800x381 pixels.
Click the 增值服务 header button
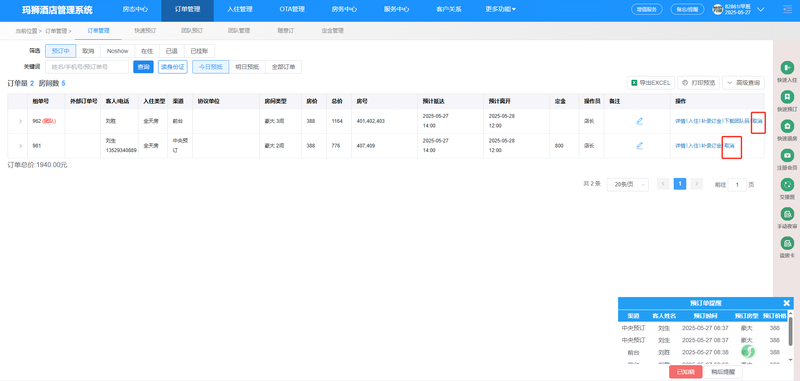647,9
